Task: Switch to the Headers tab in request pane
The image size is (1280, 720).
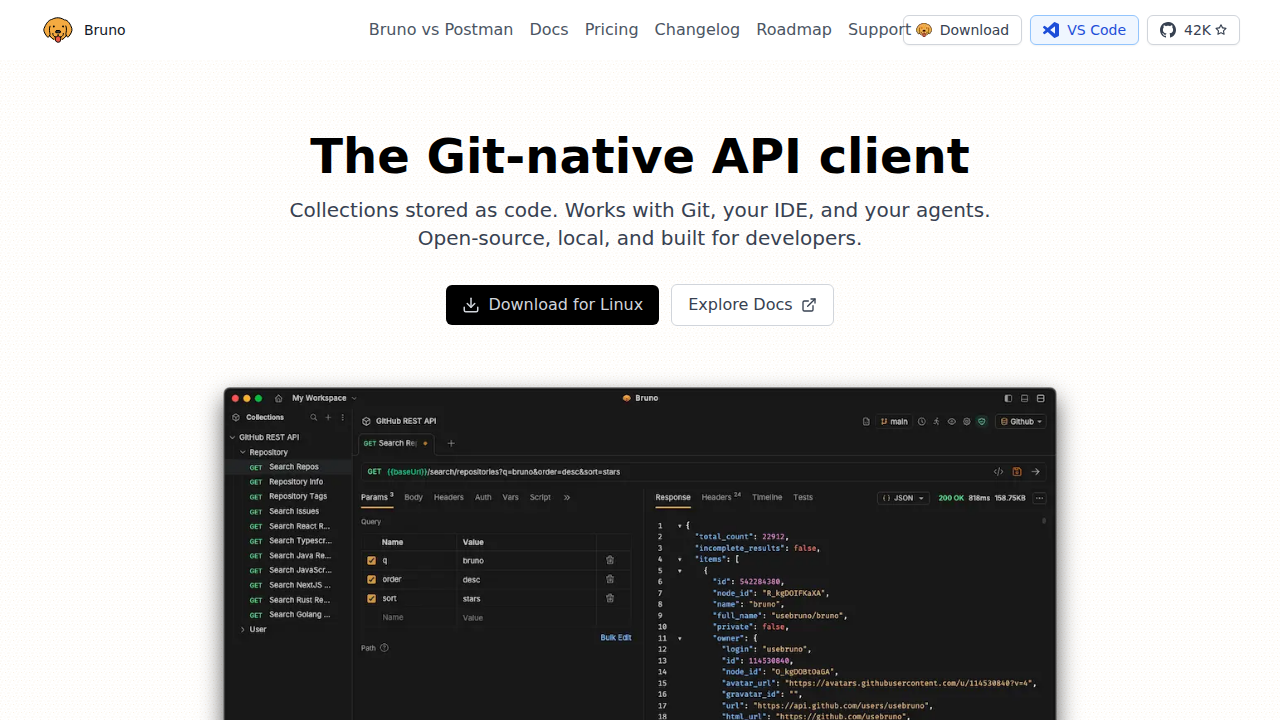Action: [x=448, y=497]
